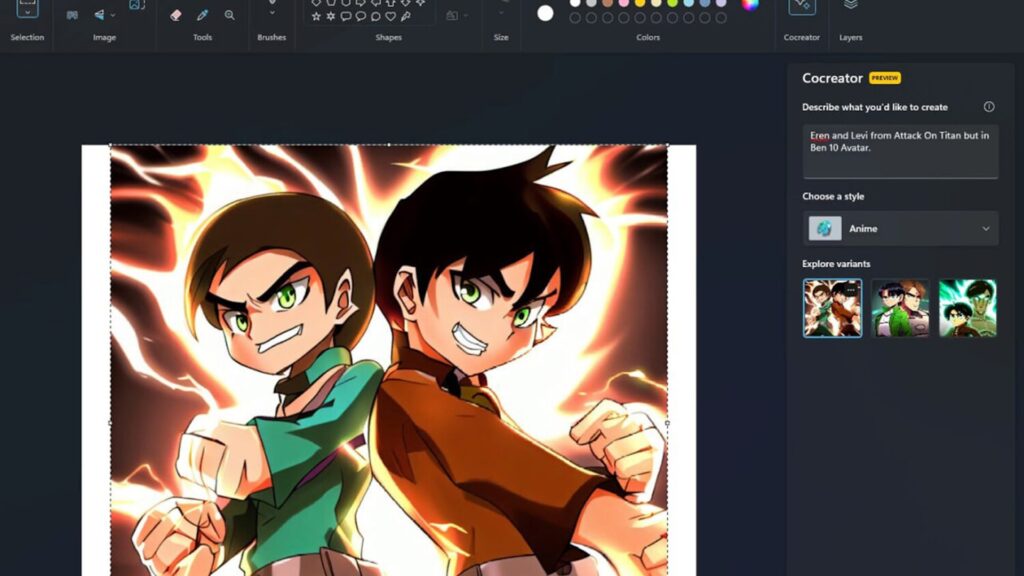The image size is (1024, 576).
Task: Click the "Shapes" group label
Action: click(389, 37)
